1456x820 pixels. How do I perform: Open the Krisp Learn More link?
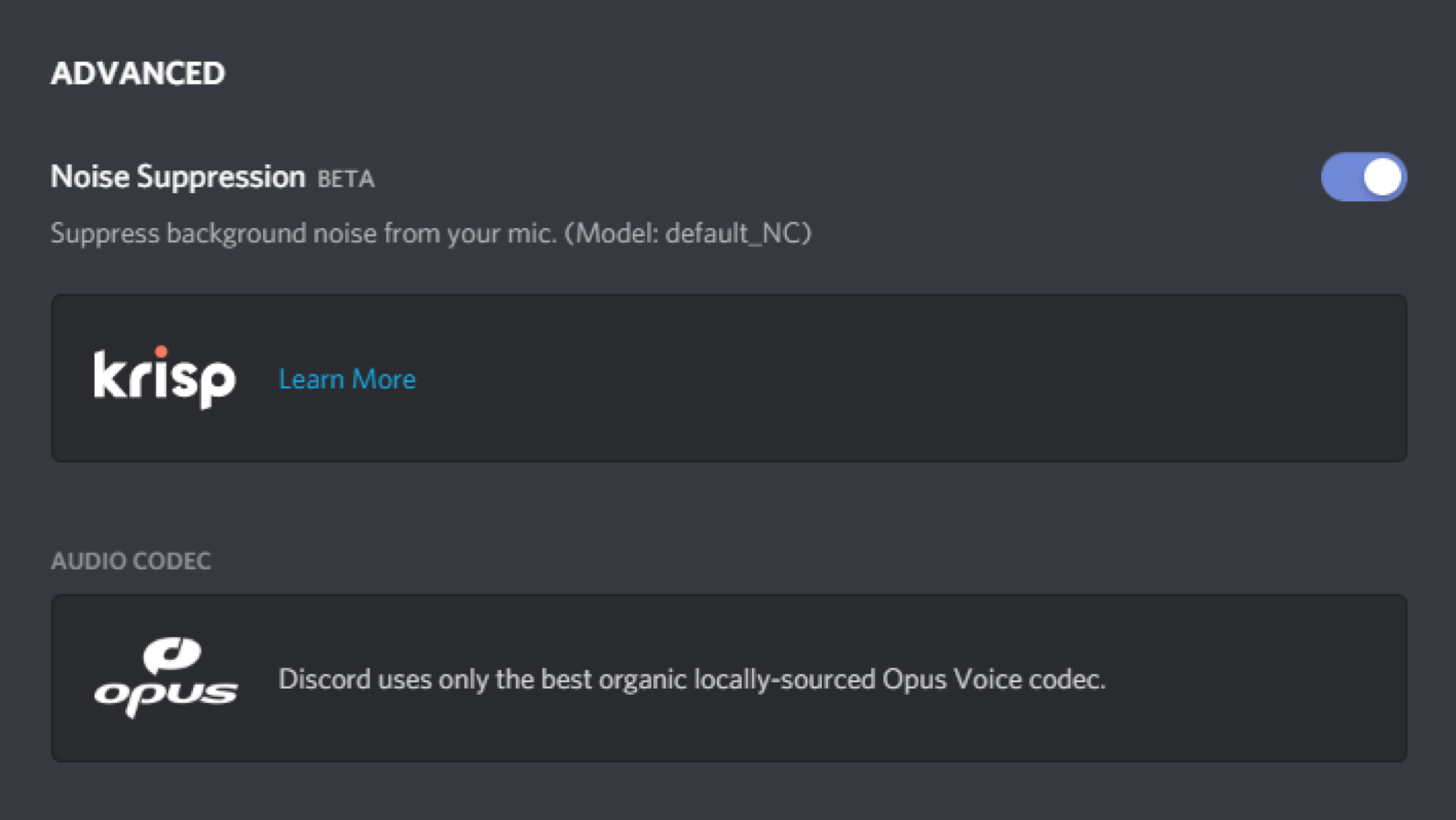347,379
